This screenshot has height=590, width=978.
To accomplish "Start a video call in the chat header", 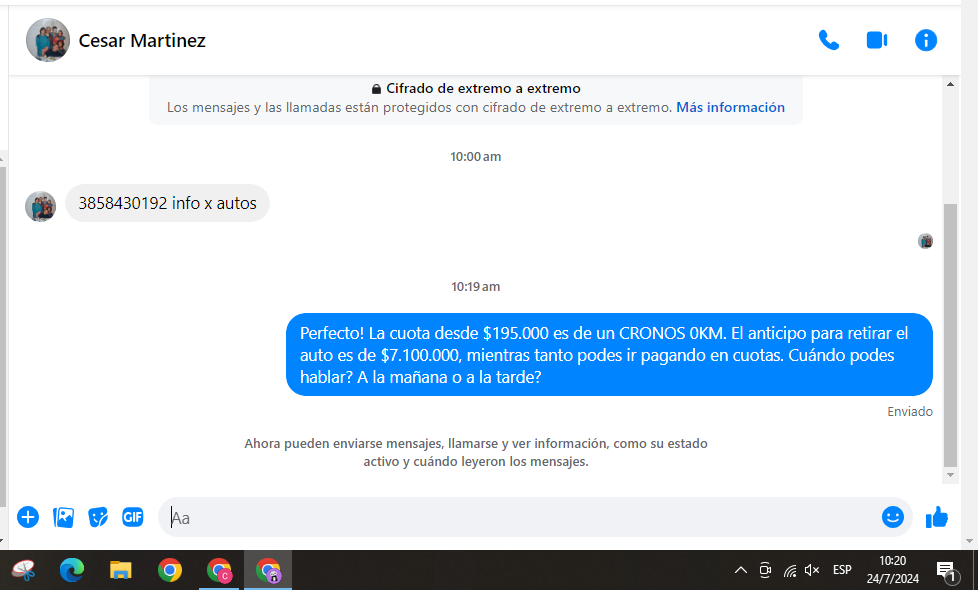I will [x=877, y=40].
